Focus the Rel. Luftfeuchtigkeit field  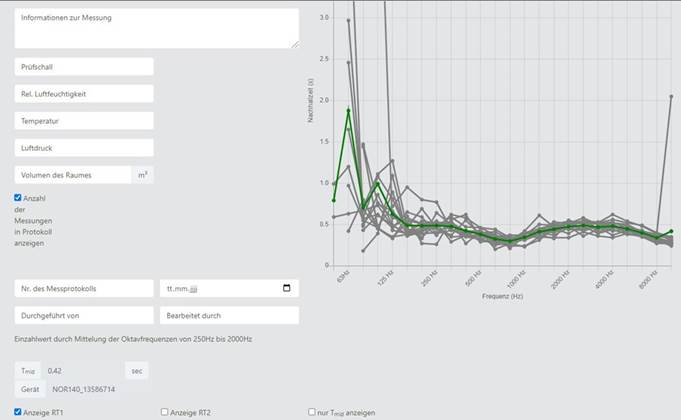[83, 93]
